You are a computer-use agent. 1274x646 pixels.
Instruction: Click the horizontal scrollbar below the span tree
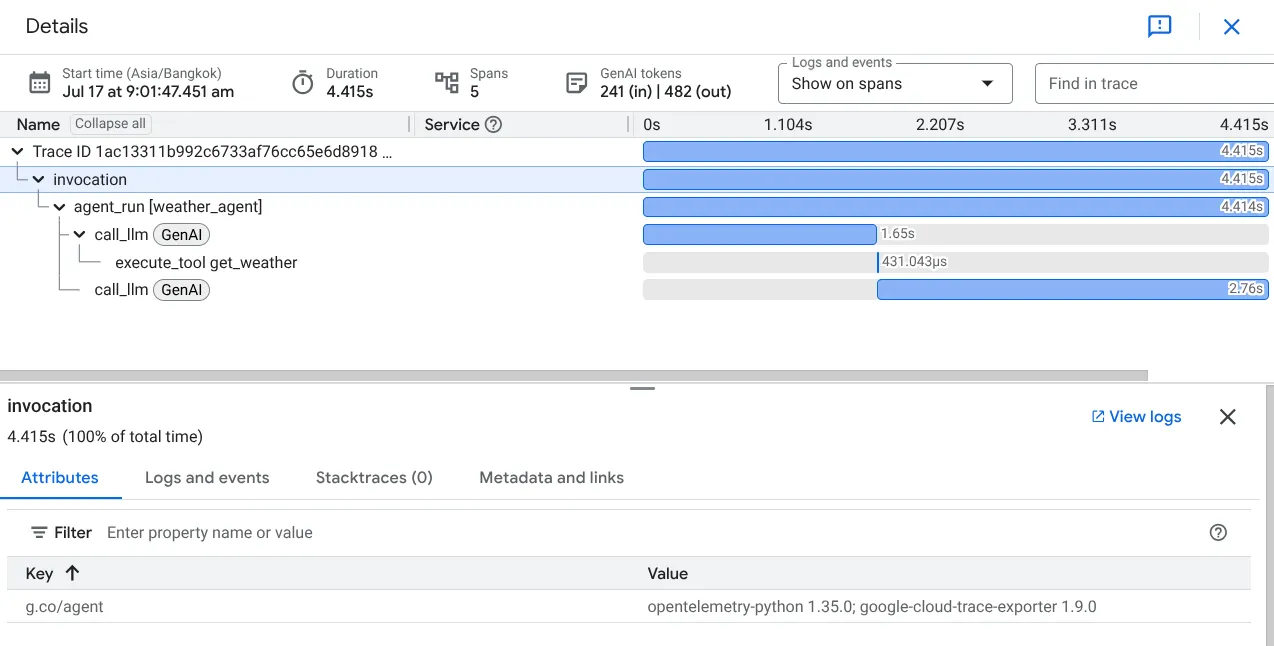(x=575, y=372)
